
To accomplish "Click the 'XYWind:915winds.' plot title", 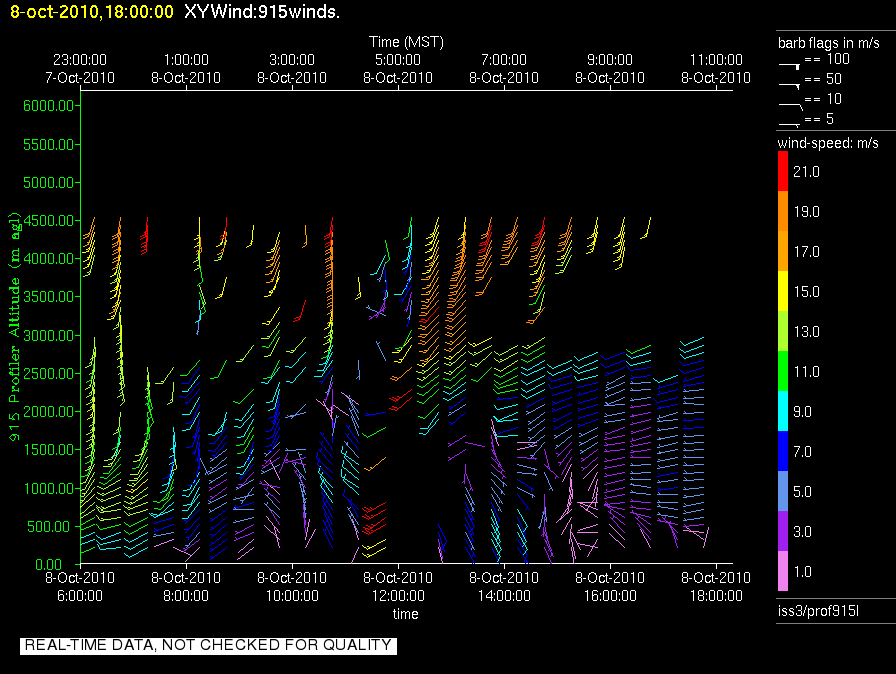I will [262, 11].
